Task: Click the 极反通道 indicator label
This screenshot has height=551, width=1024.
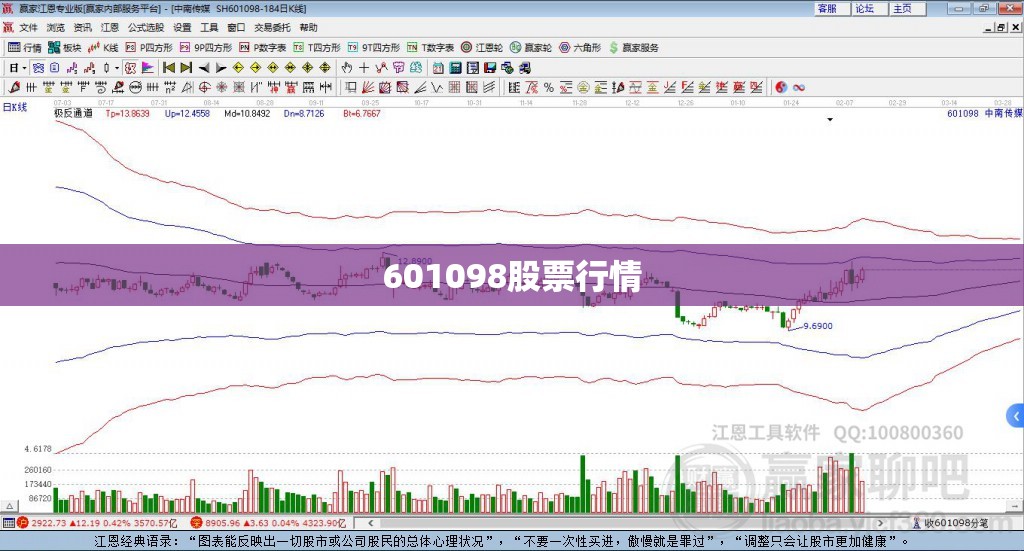Action: click(x=73, y=113)
